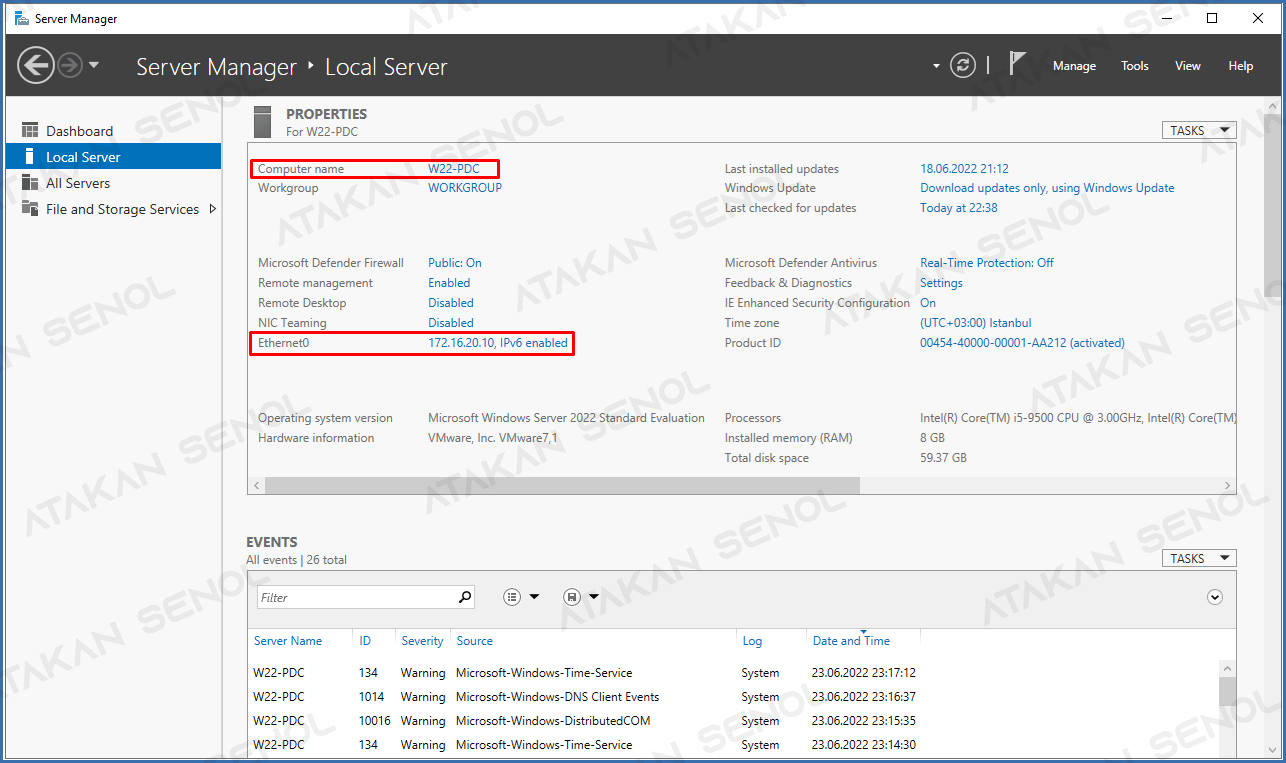Screen dimensions: 1286x763
Task: Click Today at 22:38 link
Action: [x=959, y=208]
